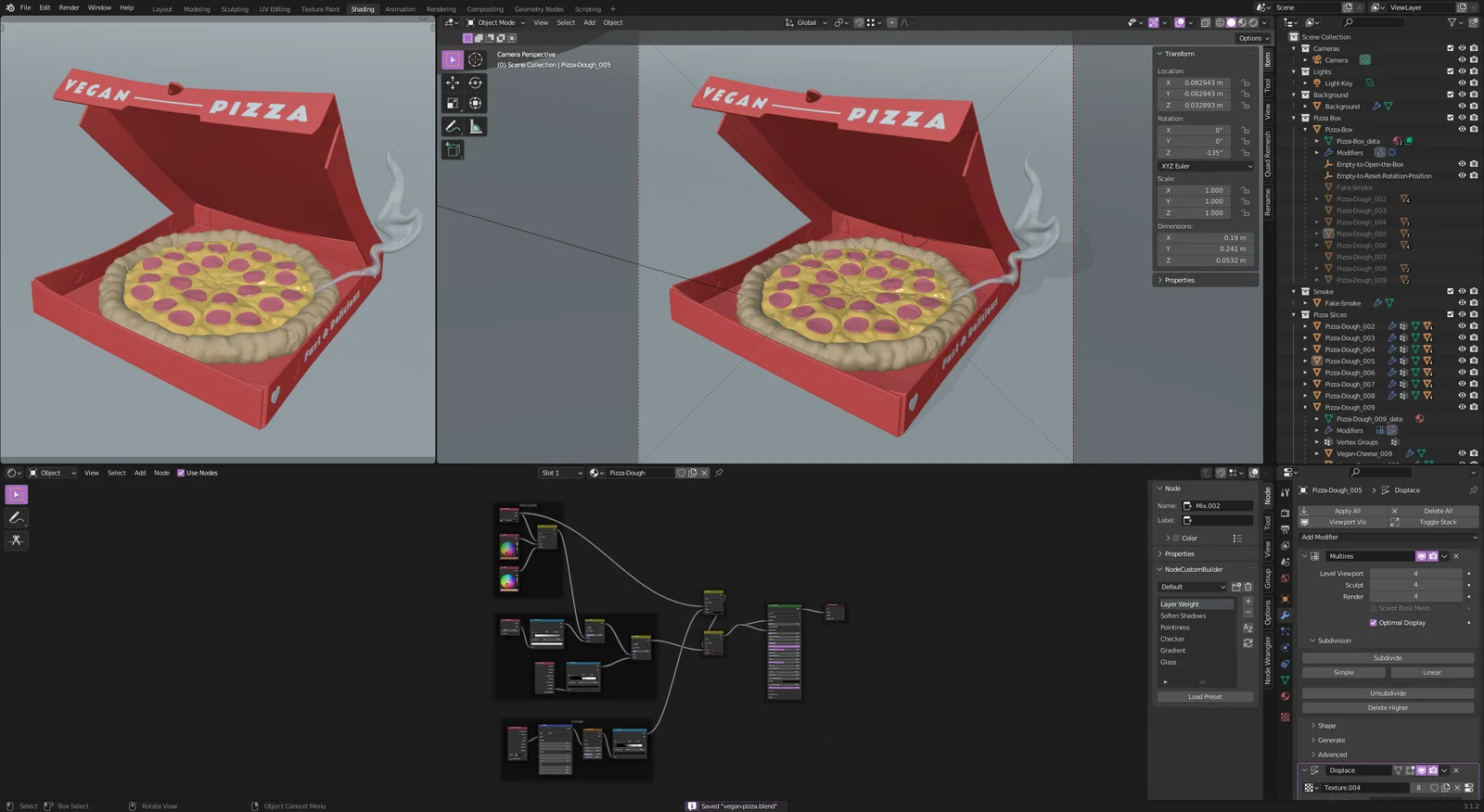Select the Add Cube tool
The image size is (1484, 812).
pos(453,149)
